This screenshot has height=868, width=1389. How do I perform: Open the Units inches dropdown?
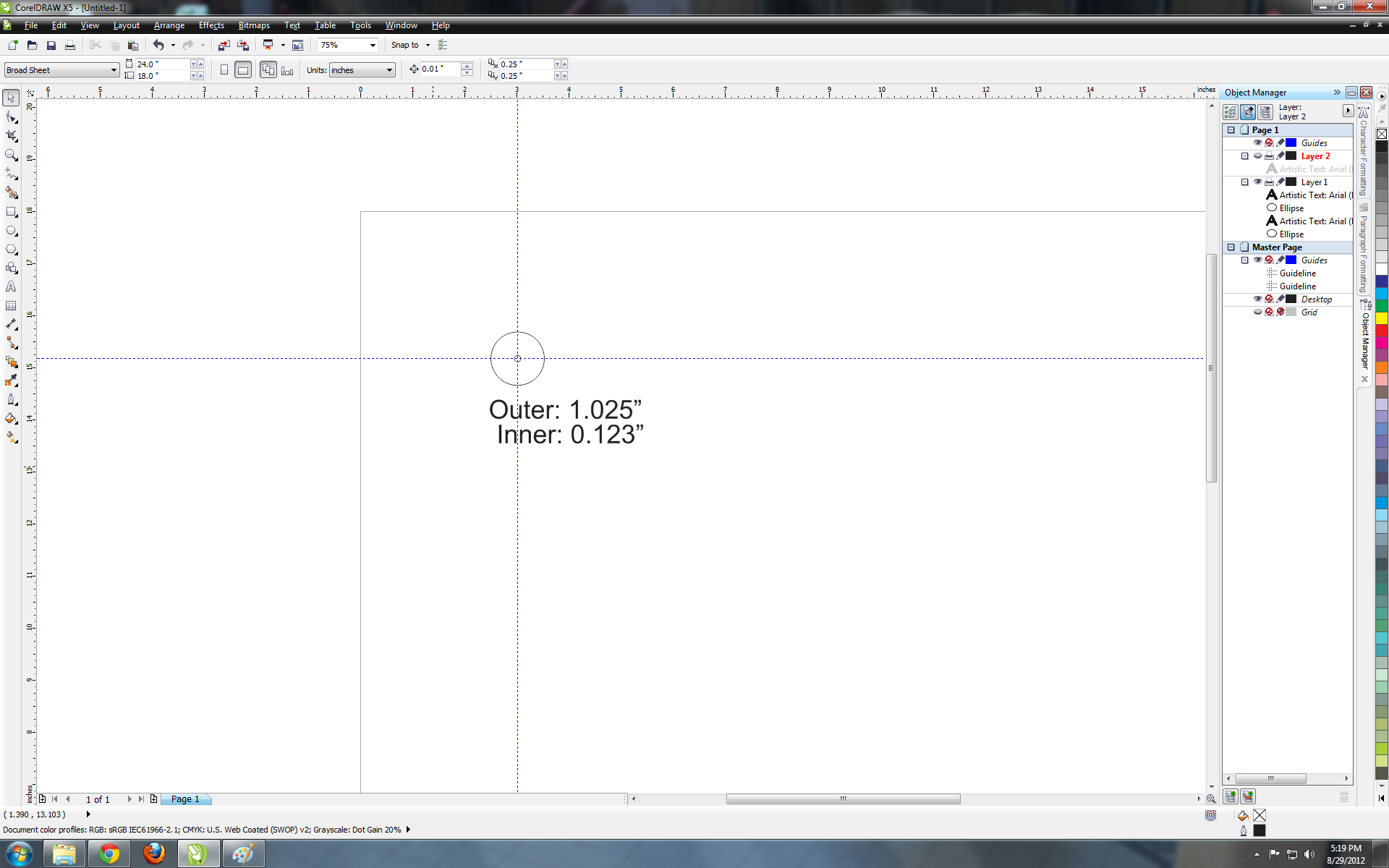click(389, 70)
